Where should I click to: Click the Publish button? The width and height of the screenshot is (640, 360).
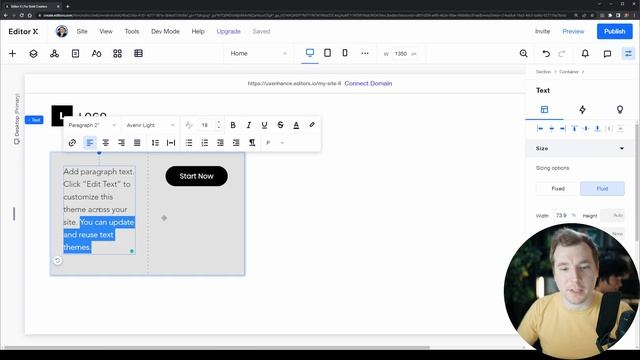(x=615, y=31)
